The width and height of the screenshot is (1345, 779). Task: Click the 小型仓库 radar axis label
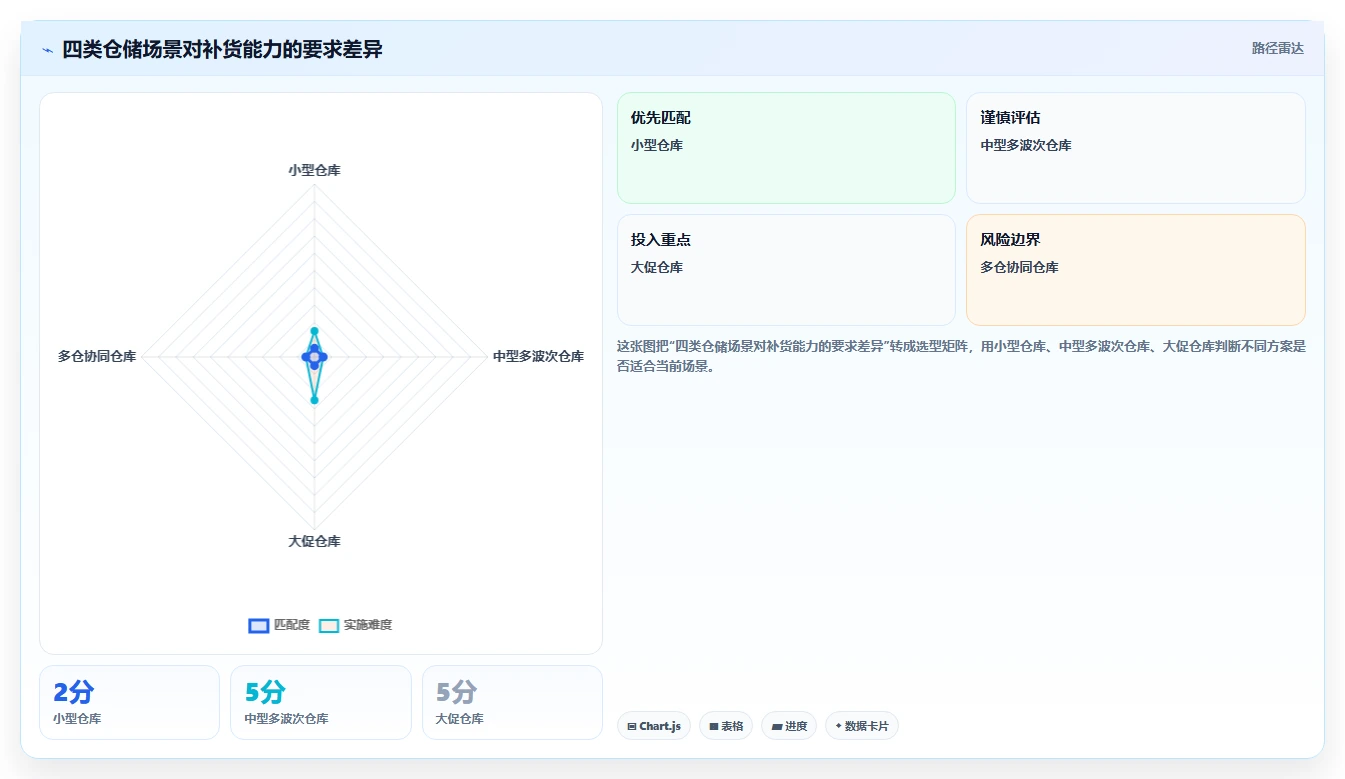point(314,170)
